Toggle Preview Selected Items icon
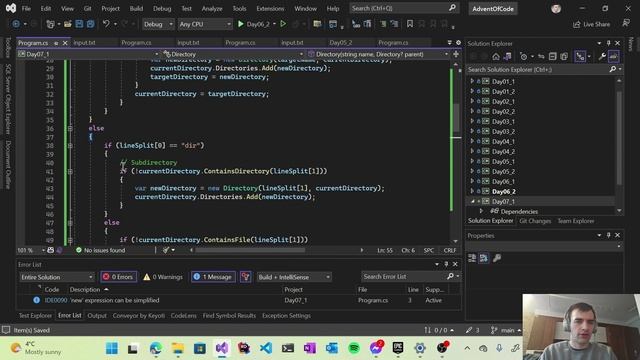The image size is (640, 360). (613, 56)
